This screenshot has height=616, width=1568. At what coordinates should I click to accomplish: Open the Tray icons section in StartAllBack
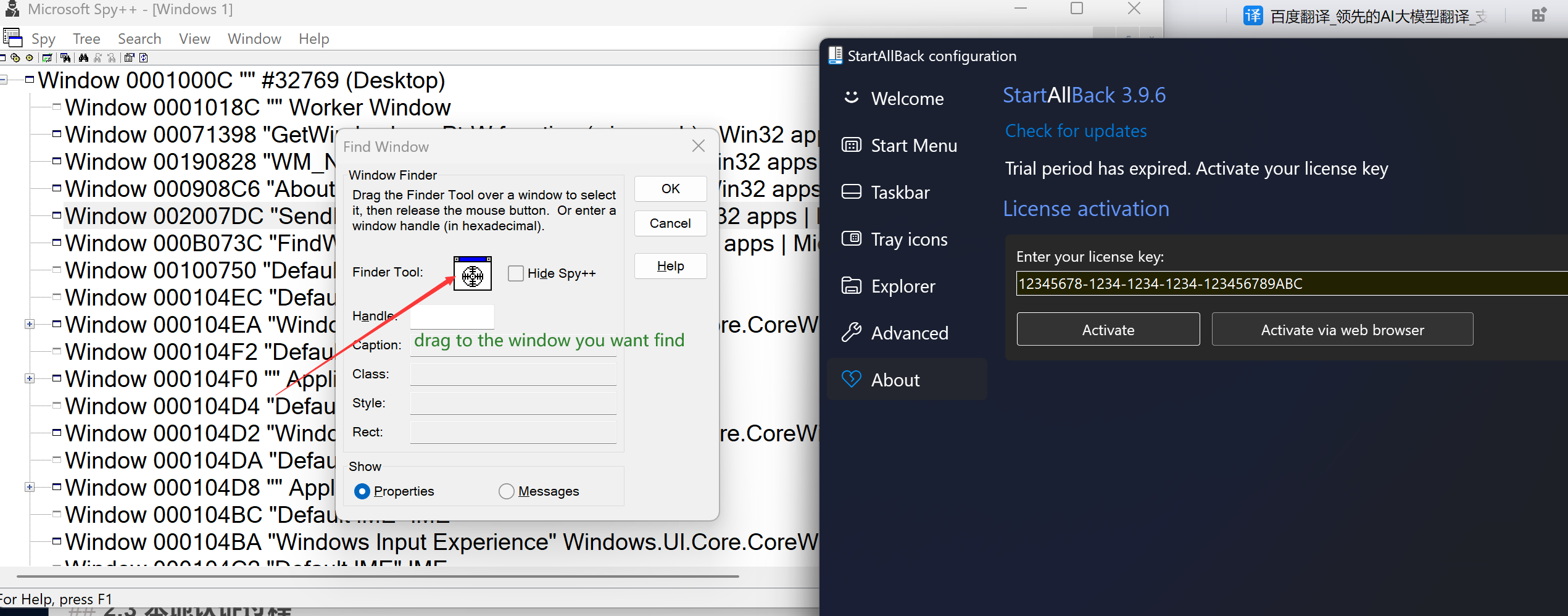[x=906, y=239]
